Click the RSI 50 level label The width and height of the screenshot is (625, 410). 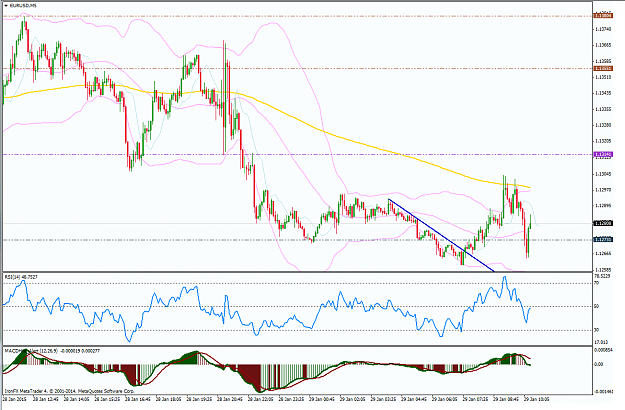tap(597, 306)
